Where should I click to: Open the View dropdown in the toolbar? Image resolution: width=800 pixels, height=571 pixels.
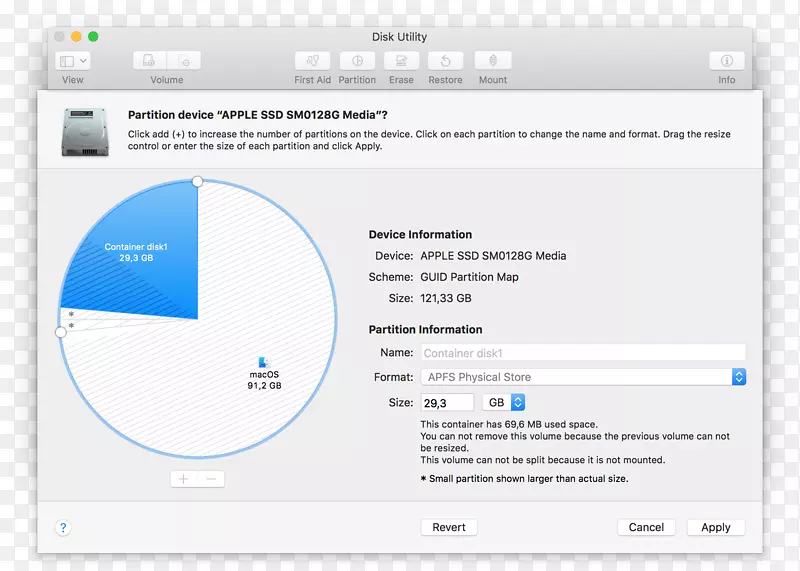pos(73,61)
